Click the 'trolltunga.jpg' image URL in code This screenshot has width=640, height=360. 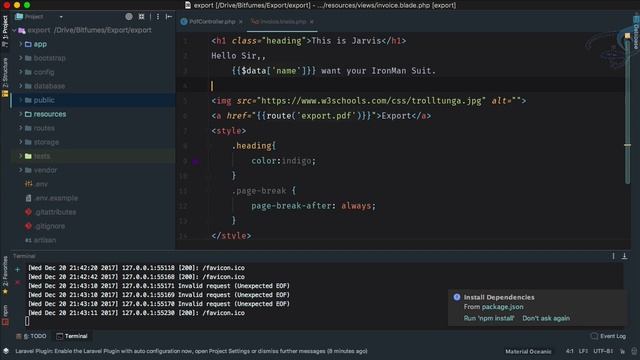pyautogui.click(x=371, y=100)
